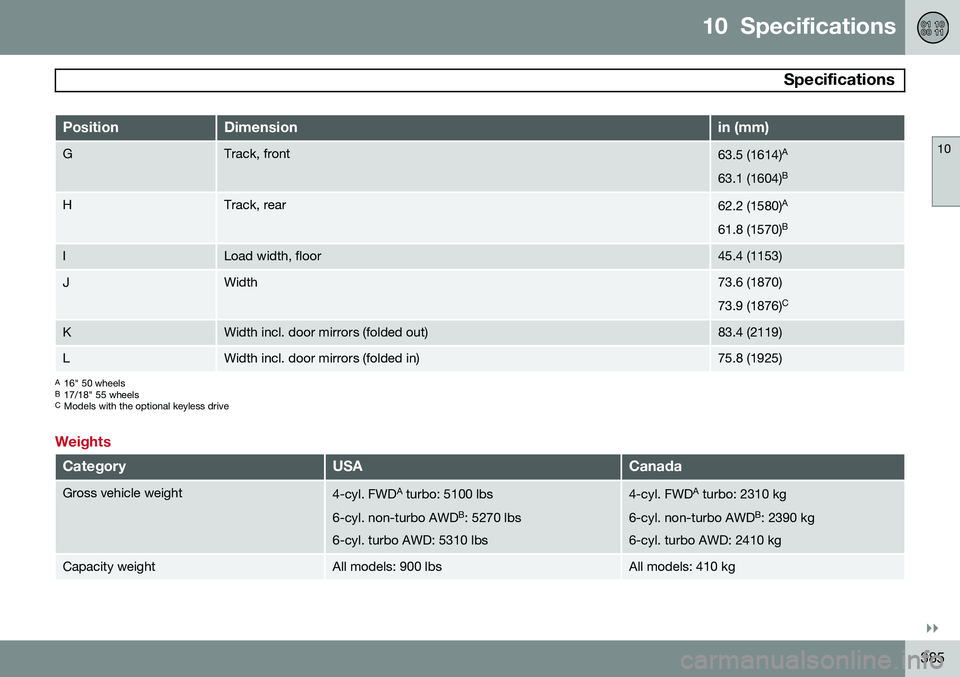Screen dimensions: 960x677
Task: Select the value "45.4 (1153)"
Action: pos(750,256)
